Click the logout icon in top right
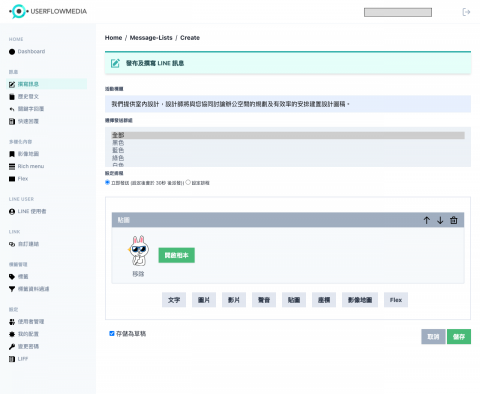This screenshot has width=480, height=394. (x=466, y=12)
